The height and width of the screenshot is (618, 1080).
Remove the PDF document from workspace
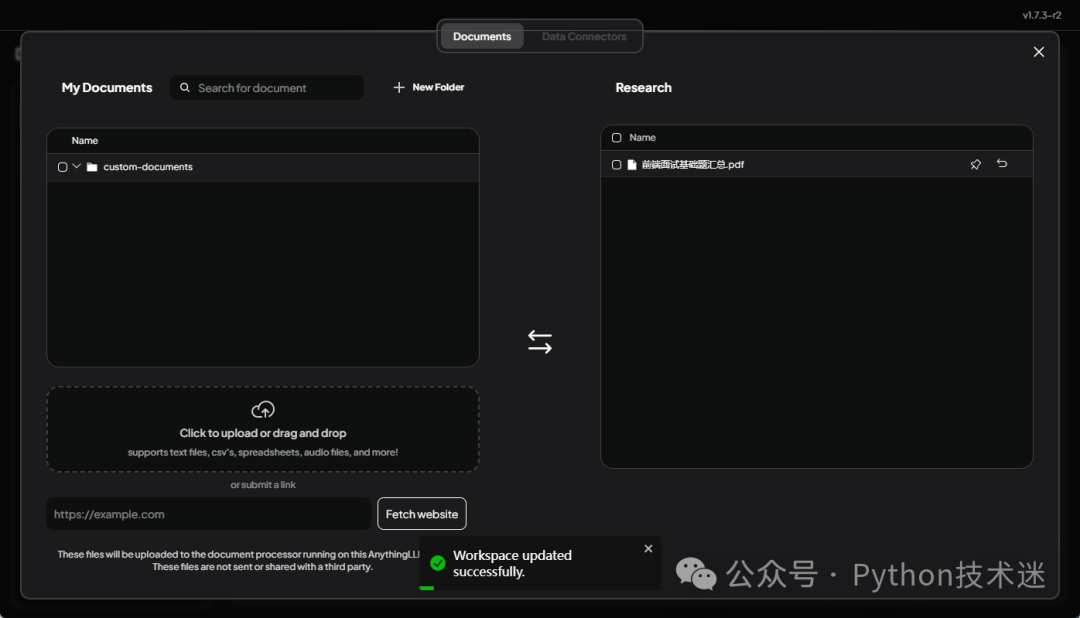[x=1001, y=163]
